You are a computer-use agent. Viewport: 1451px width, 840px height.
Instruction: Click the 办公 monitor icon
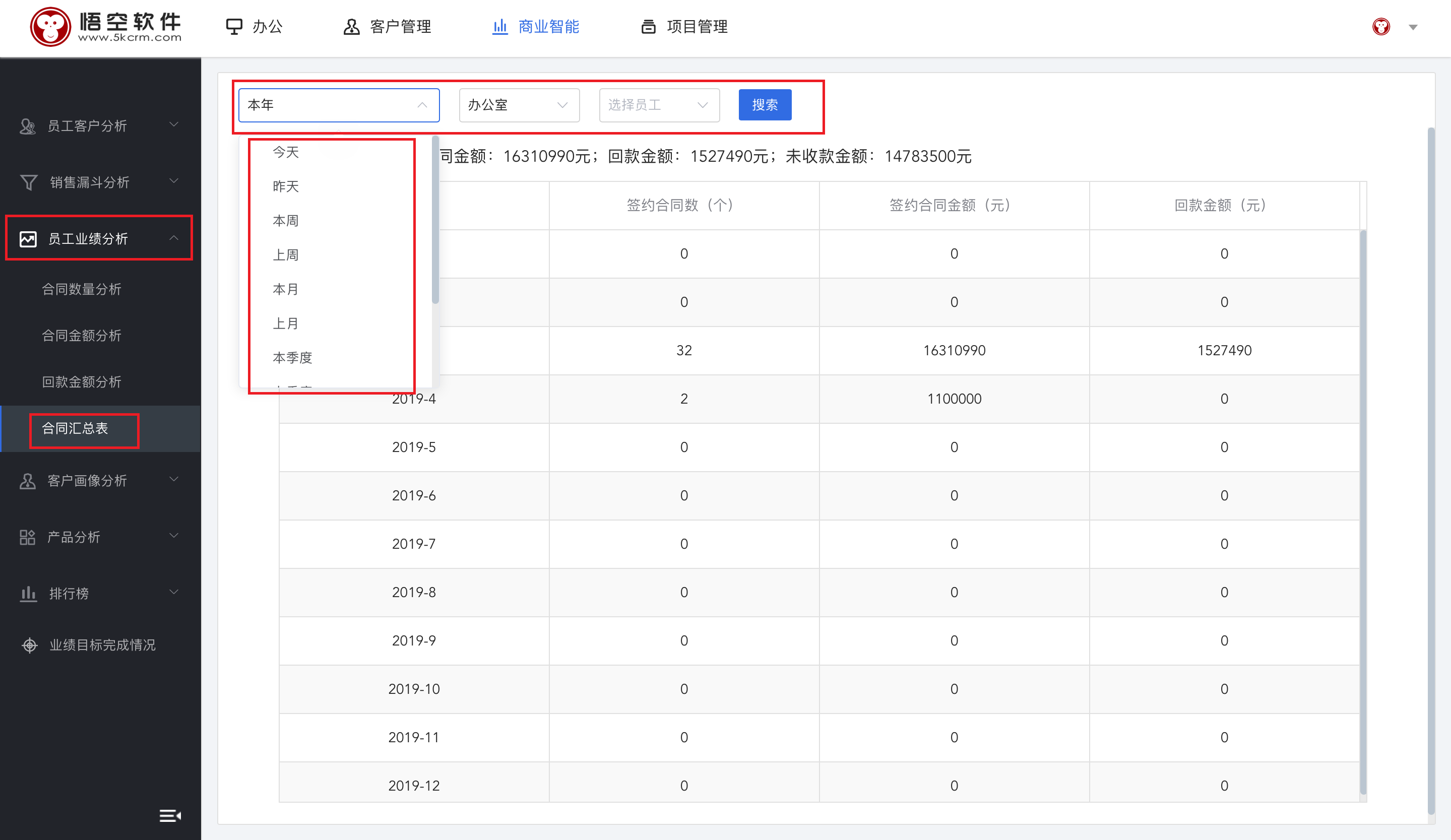[x=234, y=27]
